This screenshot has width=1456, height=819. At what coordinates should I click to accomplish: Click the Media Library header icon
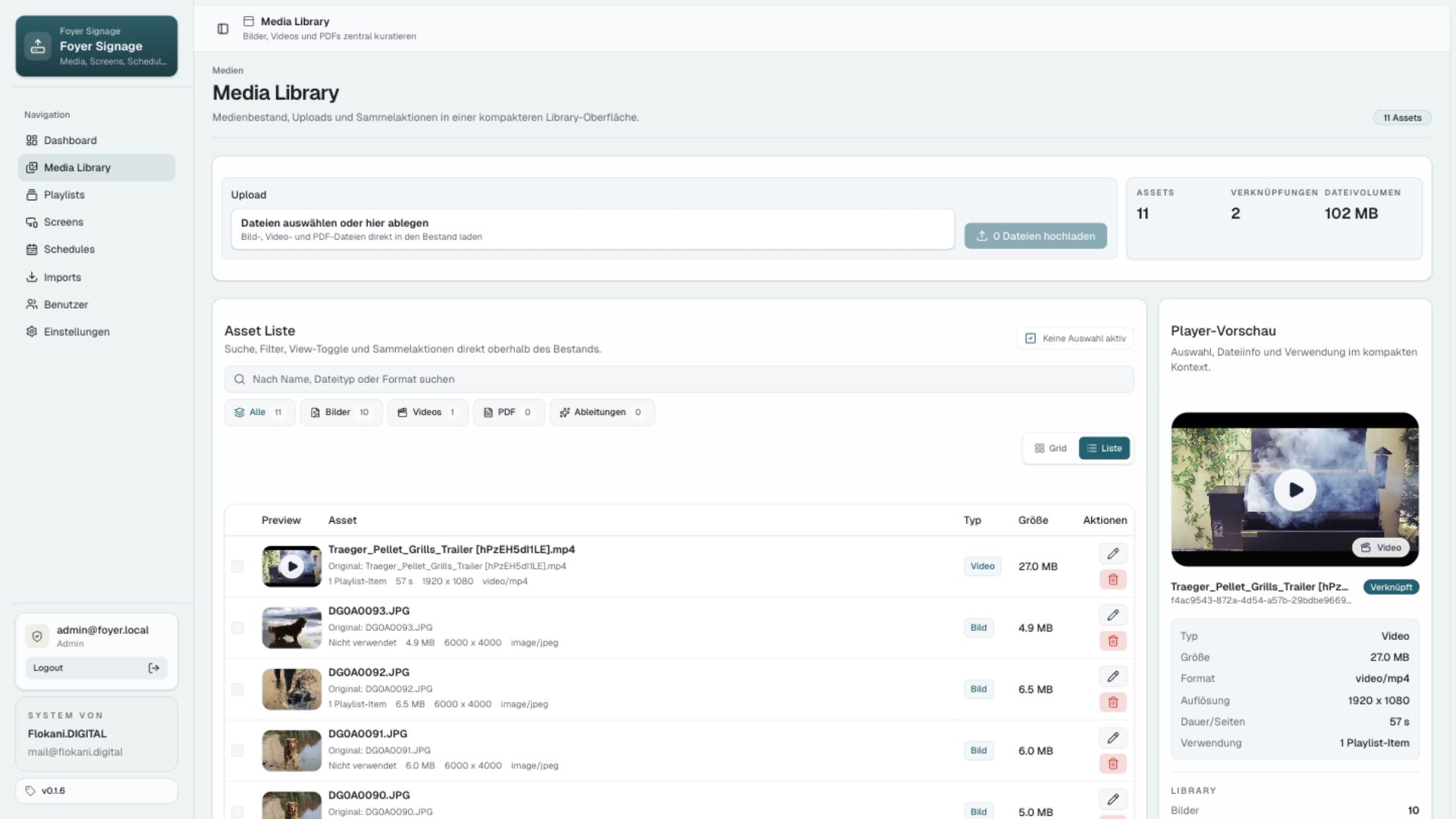pos(248,21)
